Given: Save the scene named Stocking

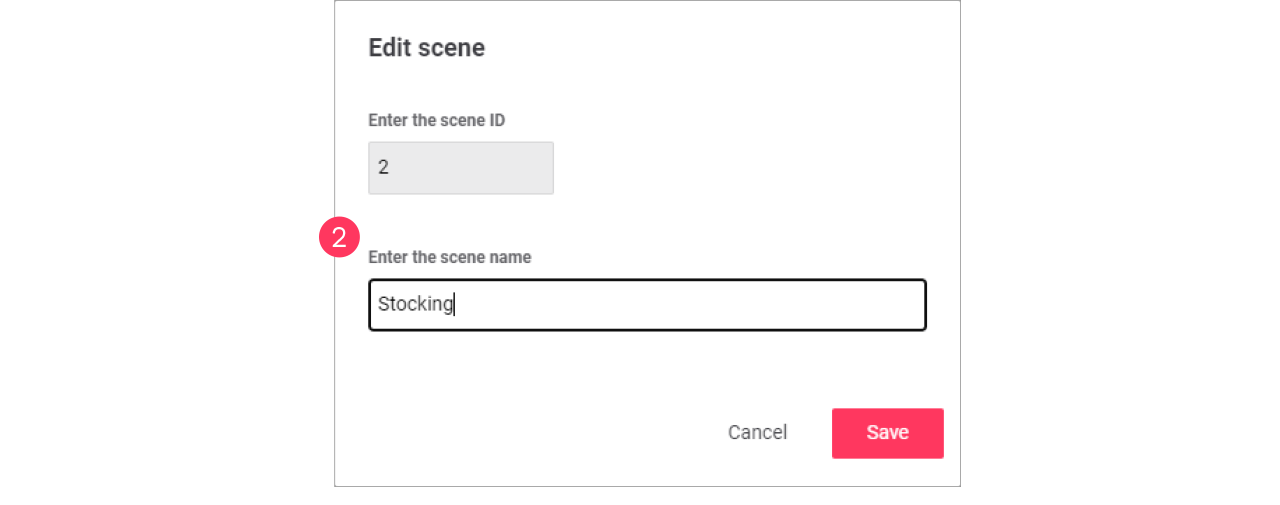Looking at the screenshot, I should (887, 433).
